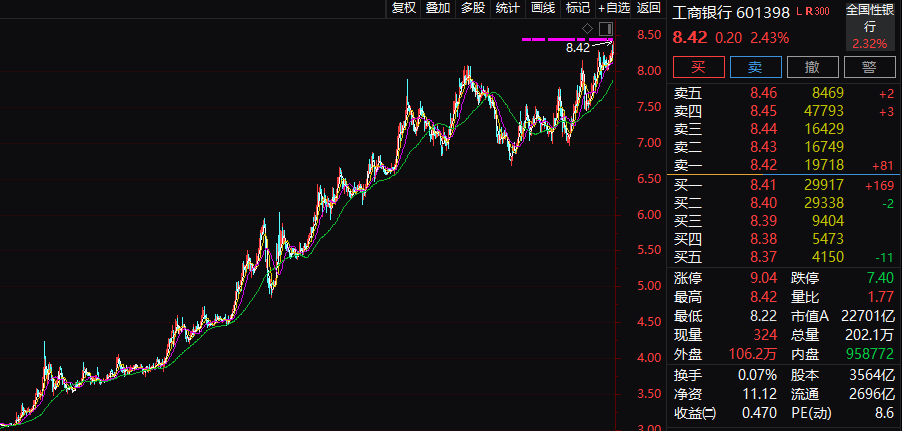Viewport: 902px width, 431px height.
Task: Select the 买二 row at 8.40
Action: click(x=783, y=203)
